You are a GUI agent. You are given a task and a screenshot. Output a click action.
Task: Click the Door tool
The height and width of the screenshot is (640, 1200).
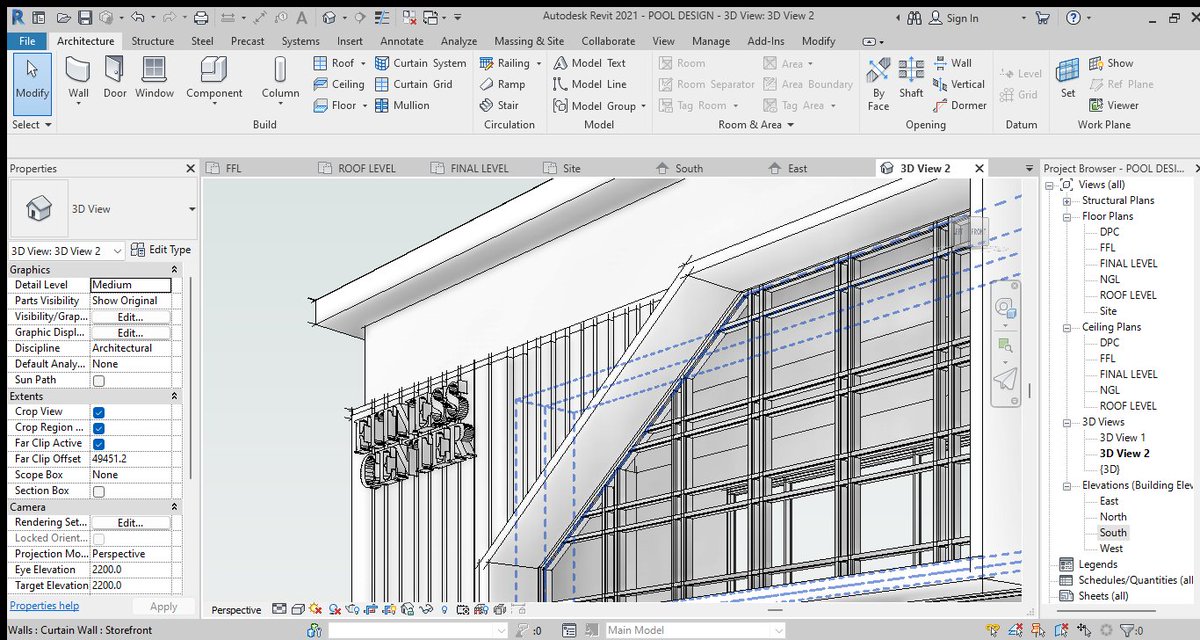point(114,78)
